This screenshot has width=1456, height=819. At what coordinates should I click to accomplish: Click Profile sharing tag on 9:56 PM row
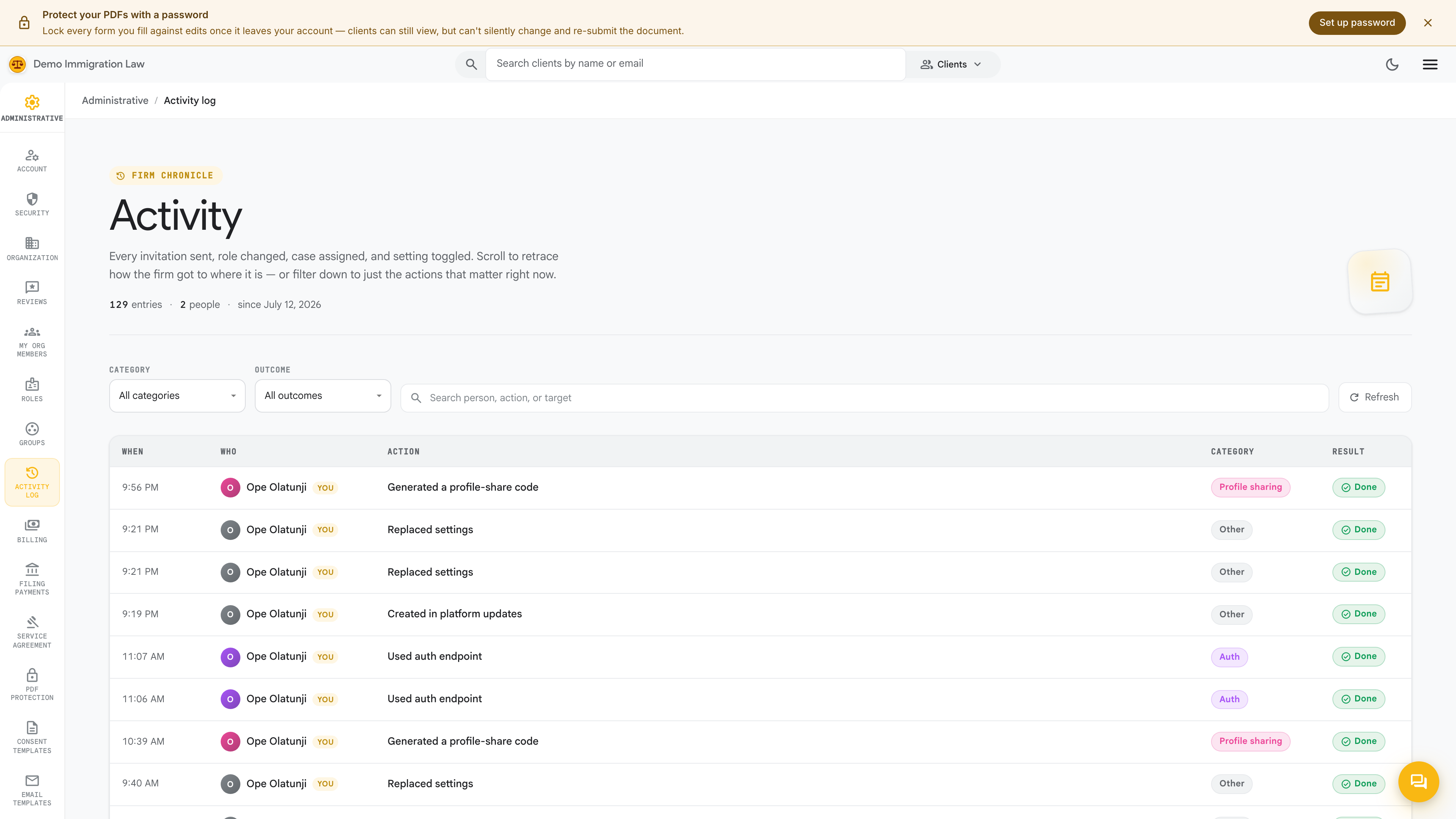tap(1250, 487)
